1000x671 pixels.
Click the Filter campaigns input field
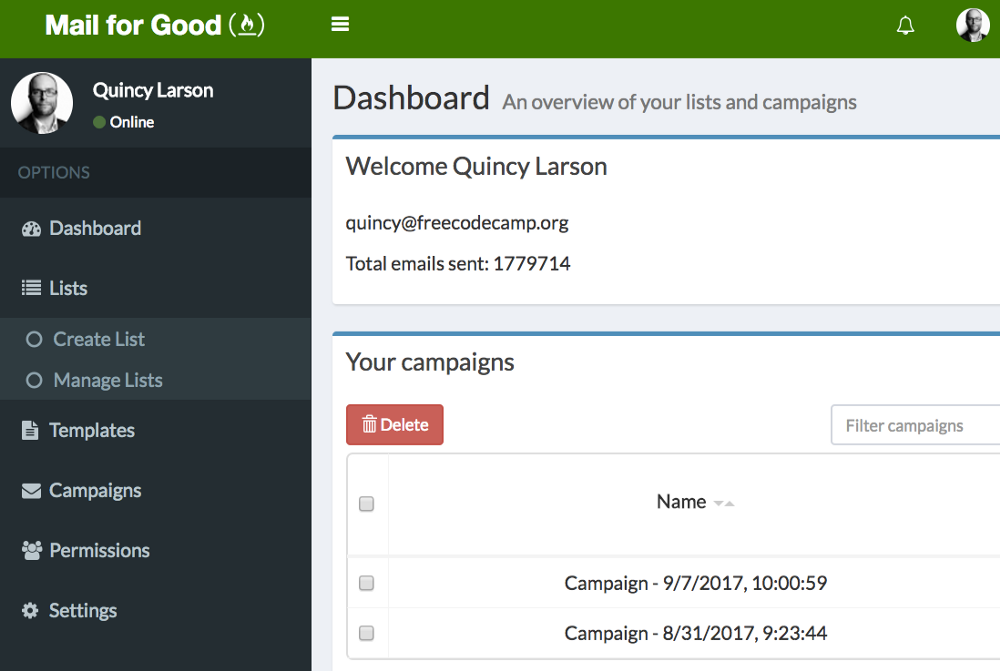coord(915,426)
